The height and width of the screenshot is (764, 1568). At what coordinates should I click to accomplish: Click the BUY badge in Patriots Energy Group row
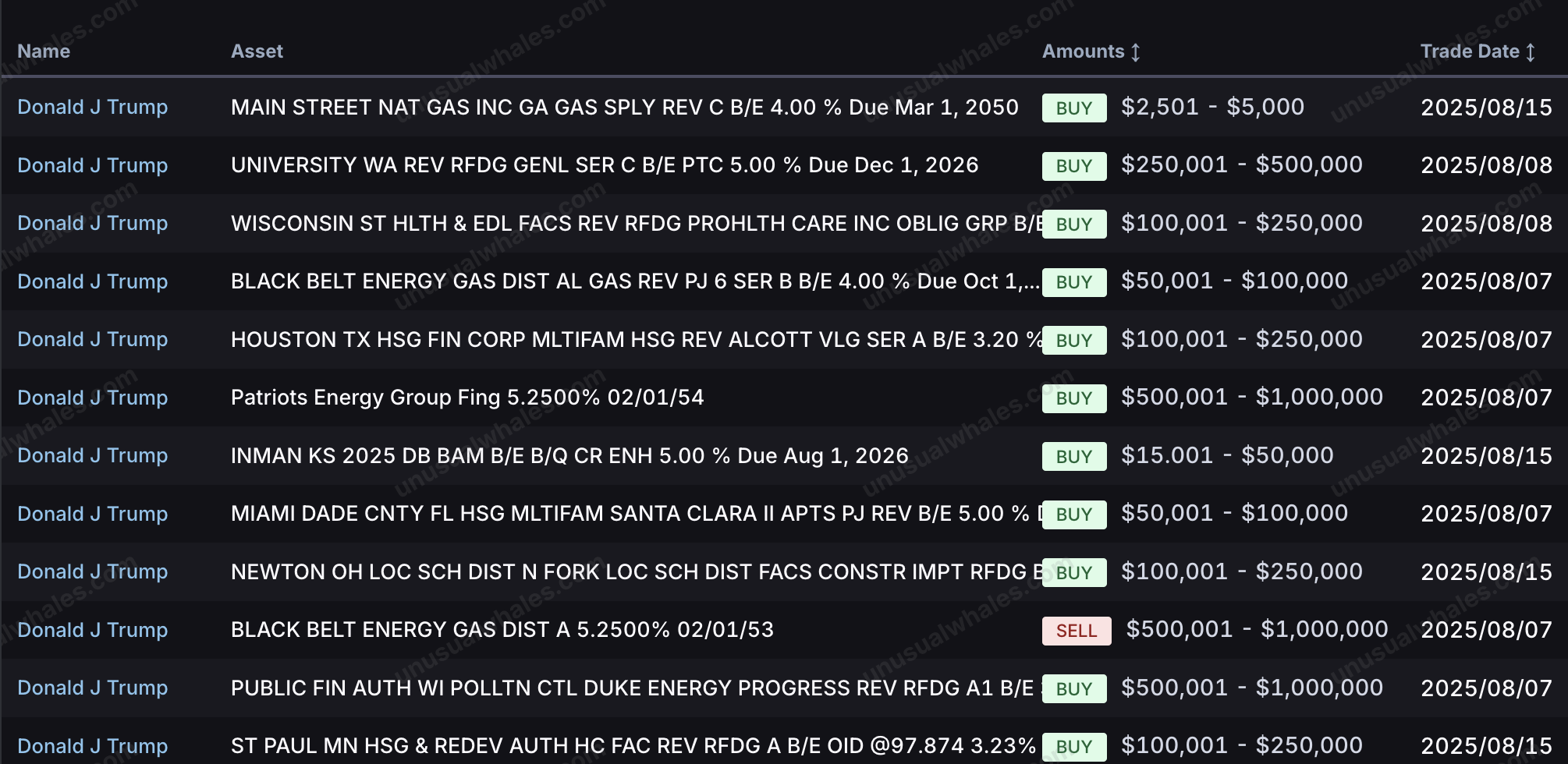pyautogui.click(x=1074, y=398)
